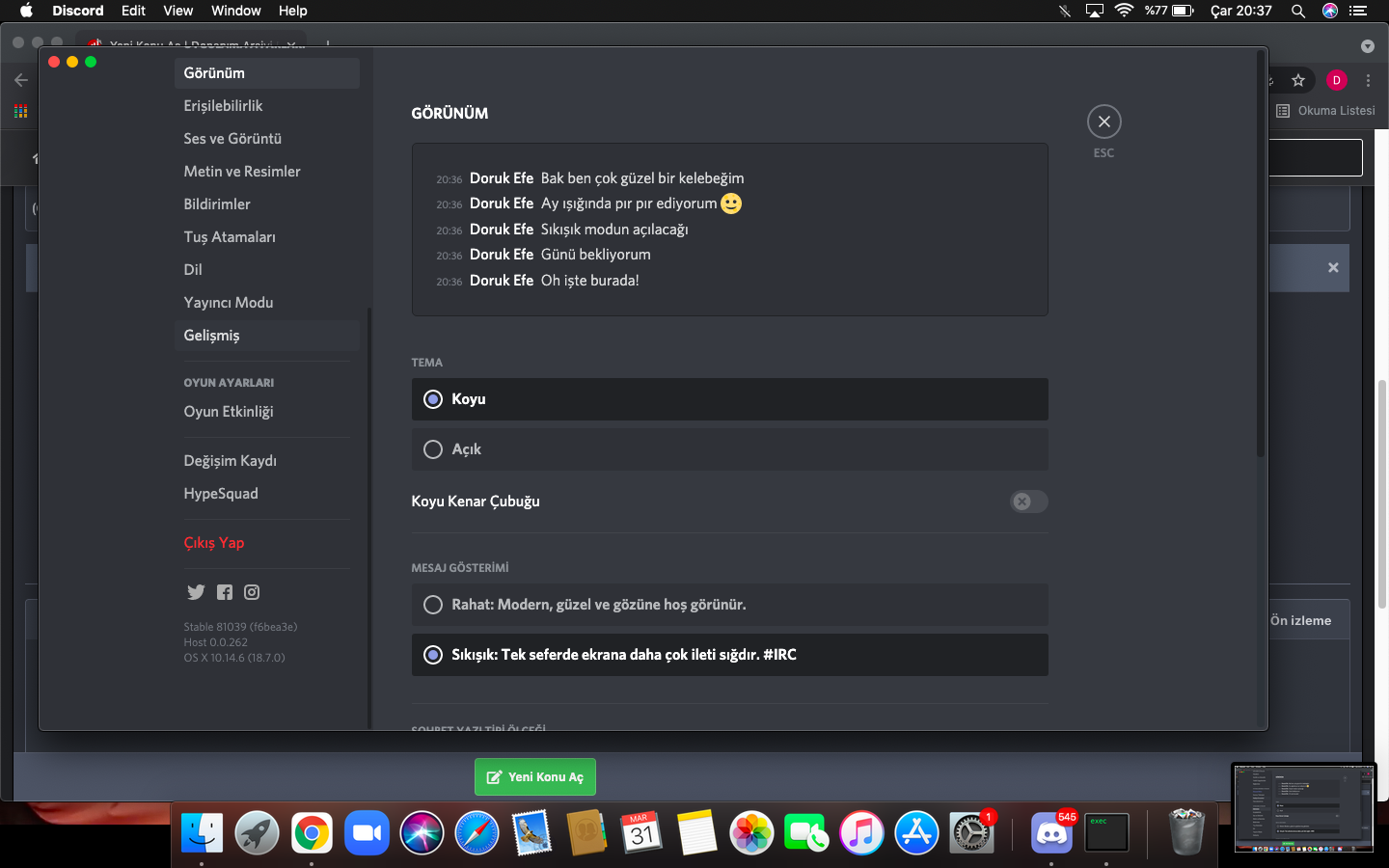Open Tuş Atamaları settings section
Viewport: 1389px width, 868px height.
[x=267, y=237]
